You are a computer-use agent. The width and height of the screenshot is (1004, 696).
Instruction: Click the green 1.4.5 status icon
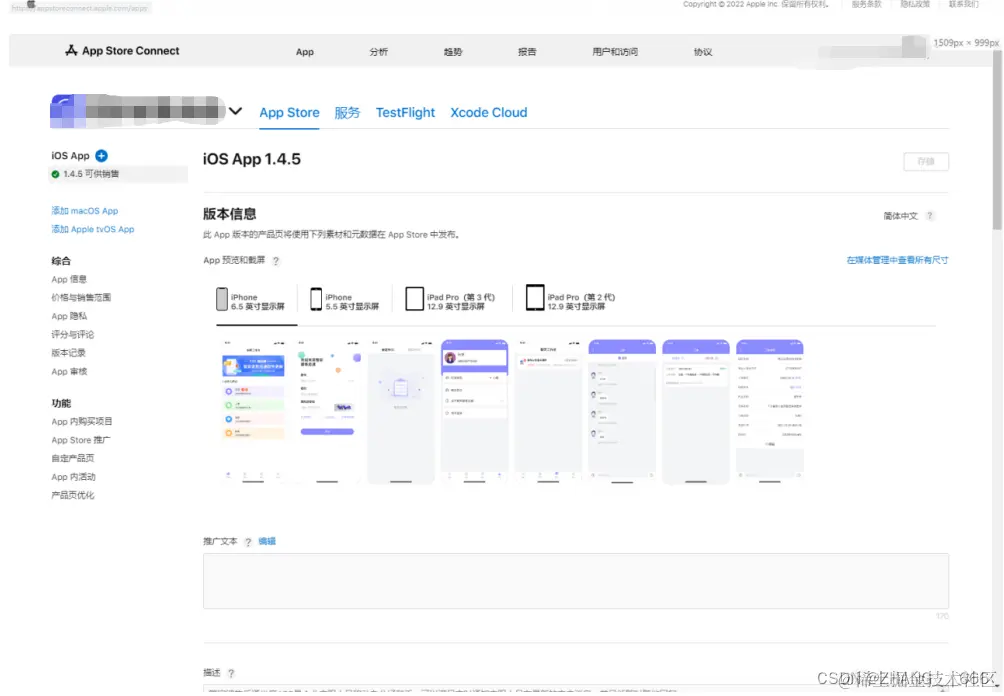pyautogui.click(x=55, y=174)
